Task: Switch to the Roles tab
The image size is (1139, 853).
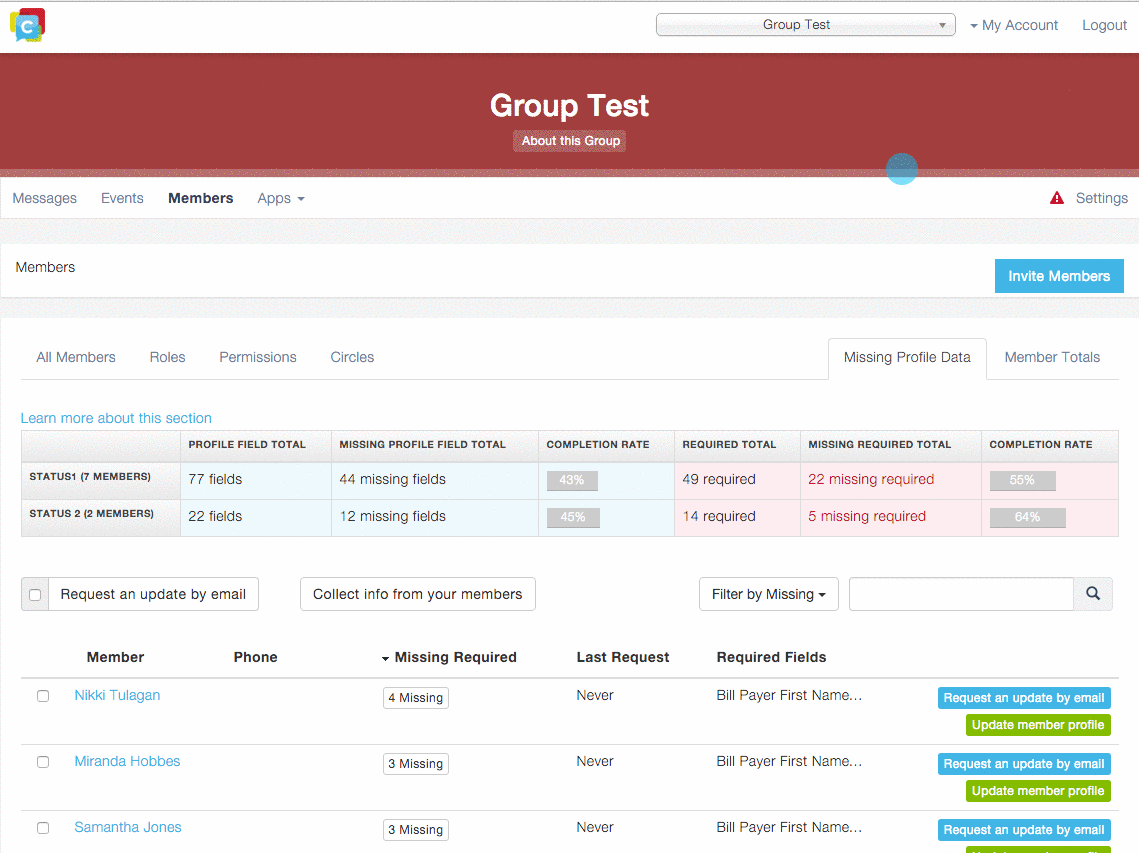Action: (x=167, y=357)
